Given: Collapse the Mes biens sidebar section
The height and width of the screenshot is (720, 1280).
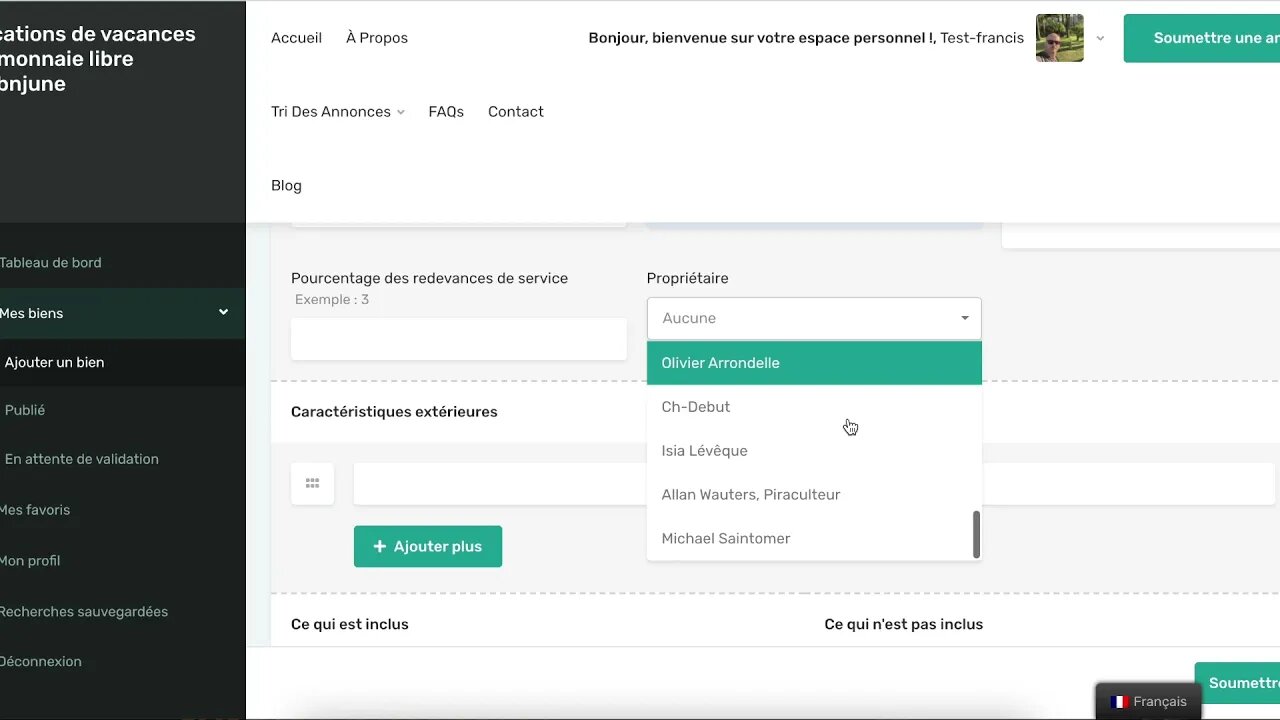Looking at the screenshot, I should (x=223, y=313).
